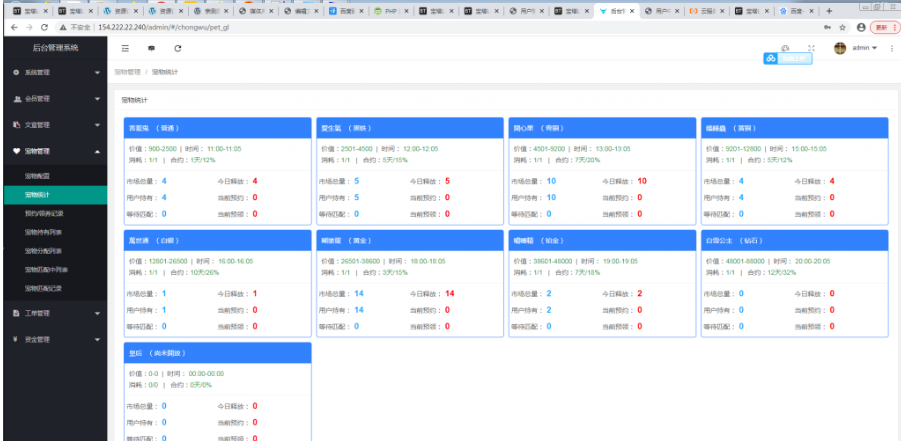Expand the 资金管理 sidebar menu
This screenshot has width=901, height=441.
pos(55,339)
